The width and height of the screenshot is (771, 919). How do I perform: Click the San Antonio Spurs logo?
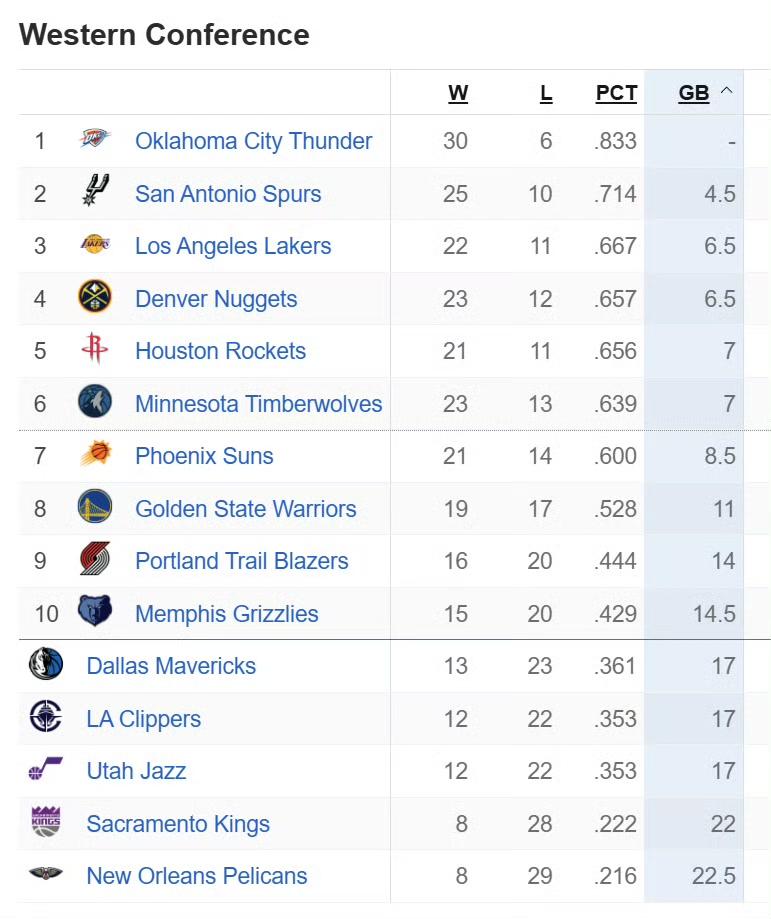coord(95,192)
